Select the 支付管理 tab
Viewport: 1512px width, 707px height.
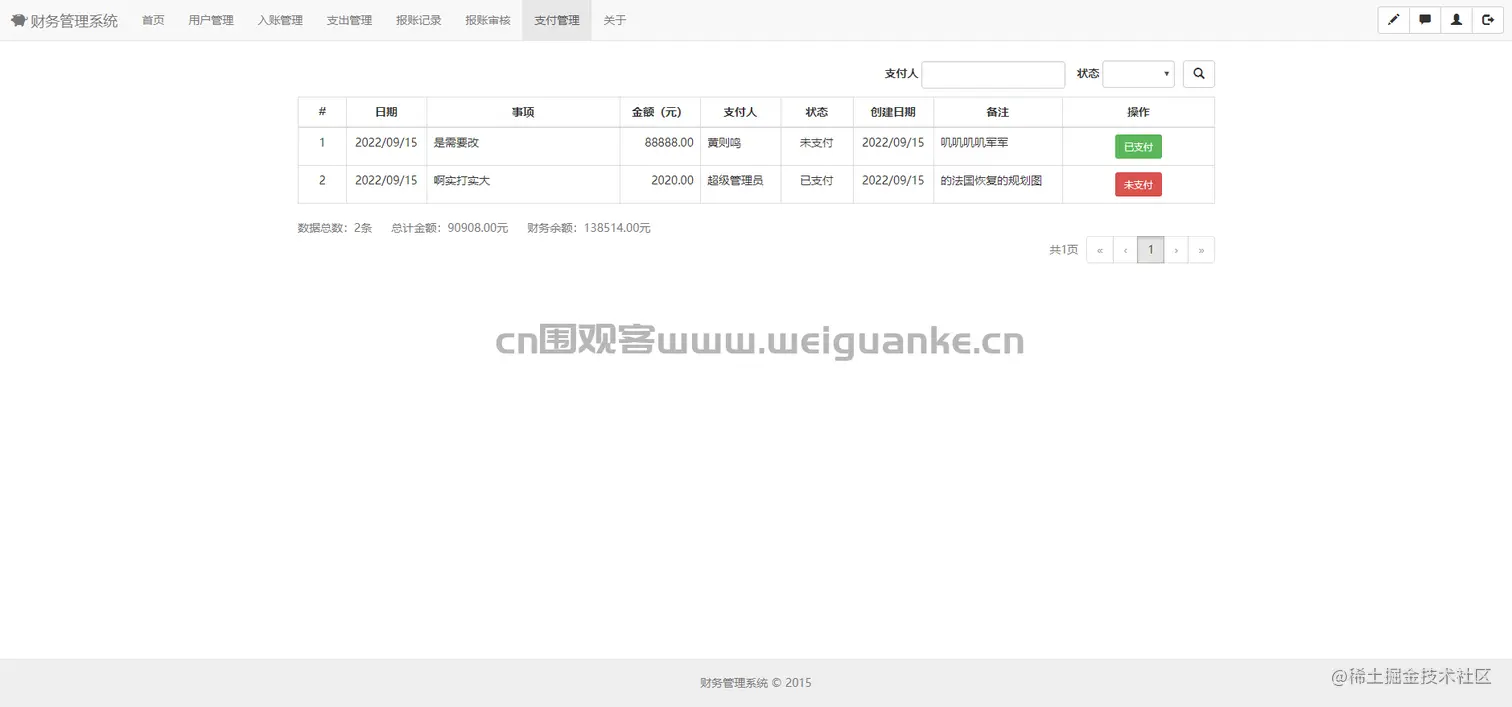[557, 20]
